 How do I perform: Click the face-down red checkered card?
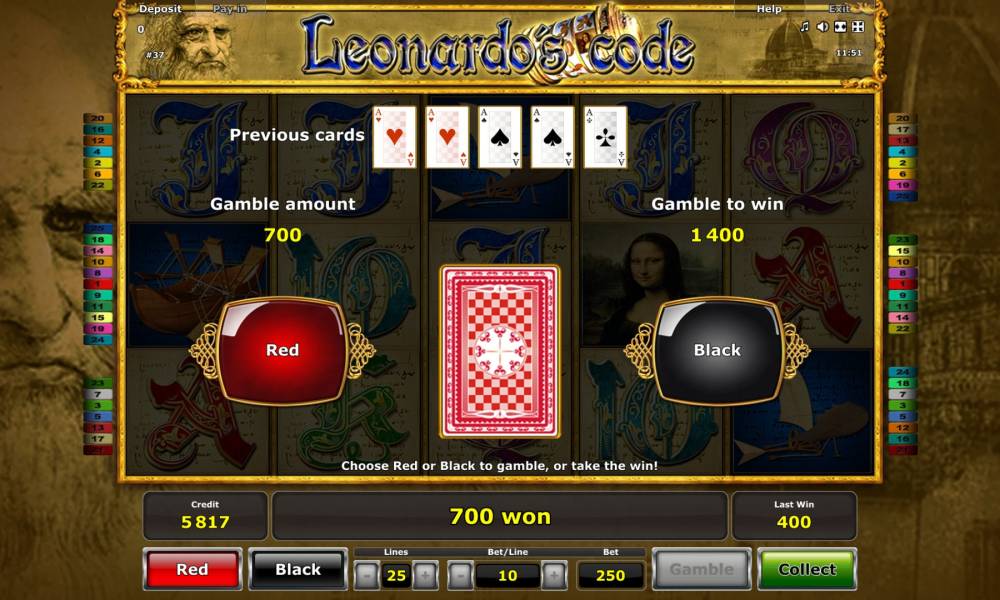click(x=500, y=351)
